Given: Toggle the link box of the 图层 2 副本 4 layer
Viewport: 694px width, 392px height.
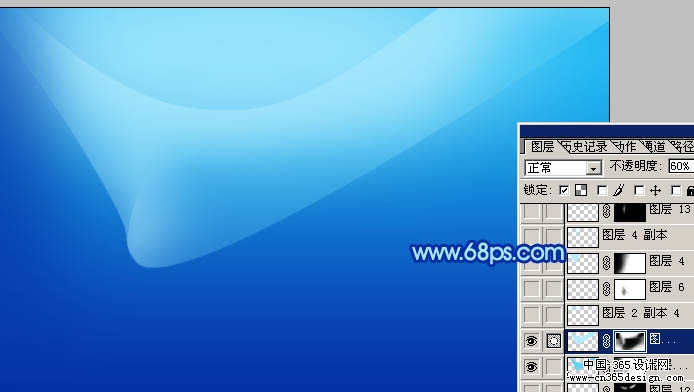Looking at the screenshot, I should [x=553, y=315].
